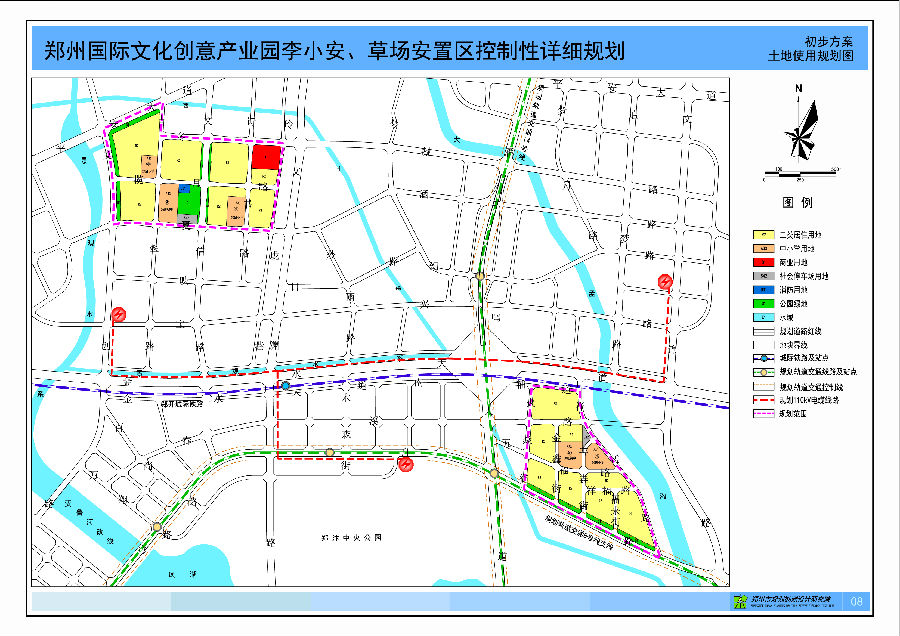Click the blue fire station plot in the northwest cluster
Screen dimensions: 900x636
pyautogui.click(x=184, y=188)
